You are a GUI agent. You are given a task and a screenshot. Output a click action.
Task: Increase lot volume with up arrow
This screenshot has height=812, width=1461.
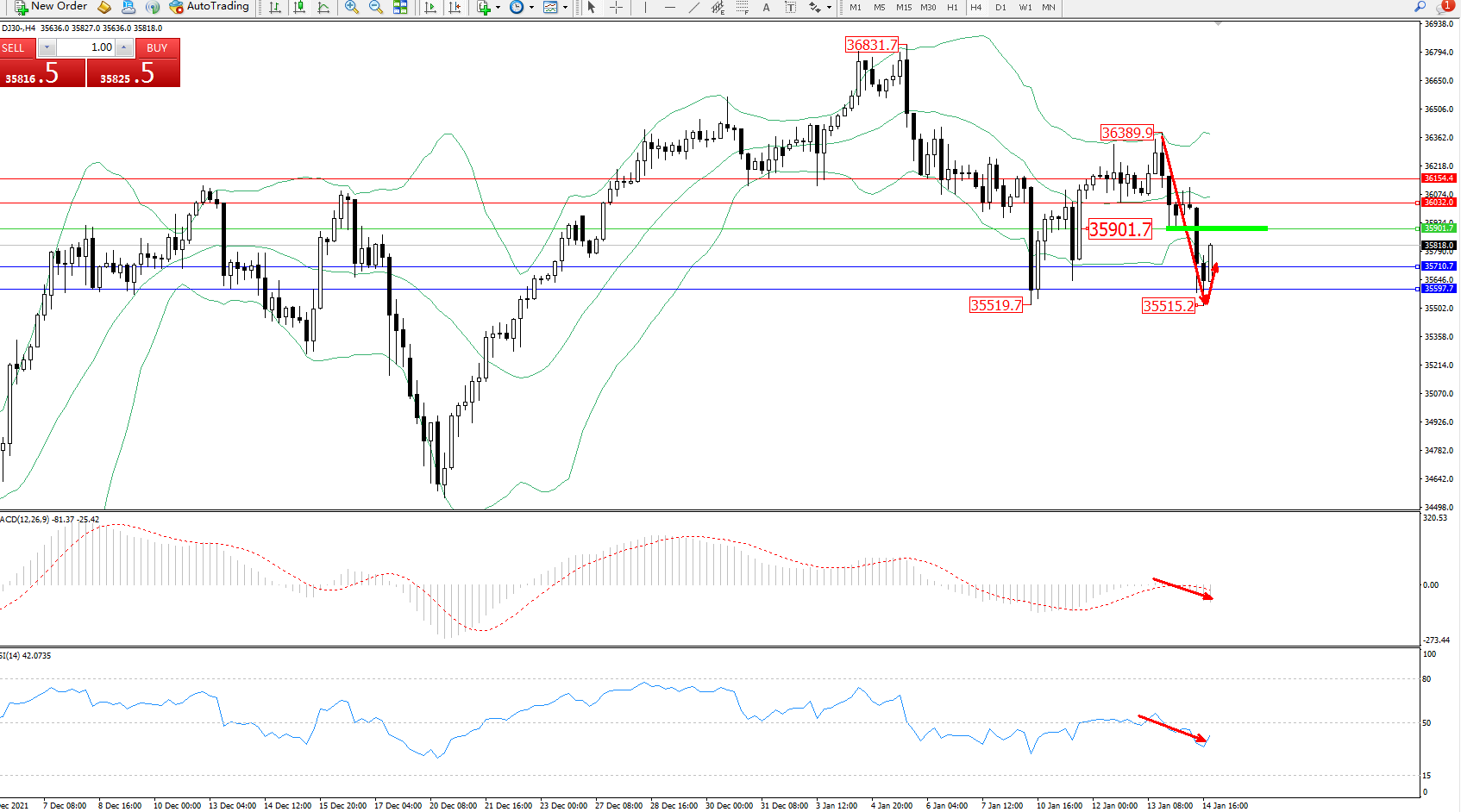click(x=124, y=47)
